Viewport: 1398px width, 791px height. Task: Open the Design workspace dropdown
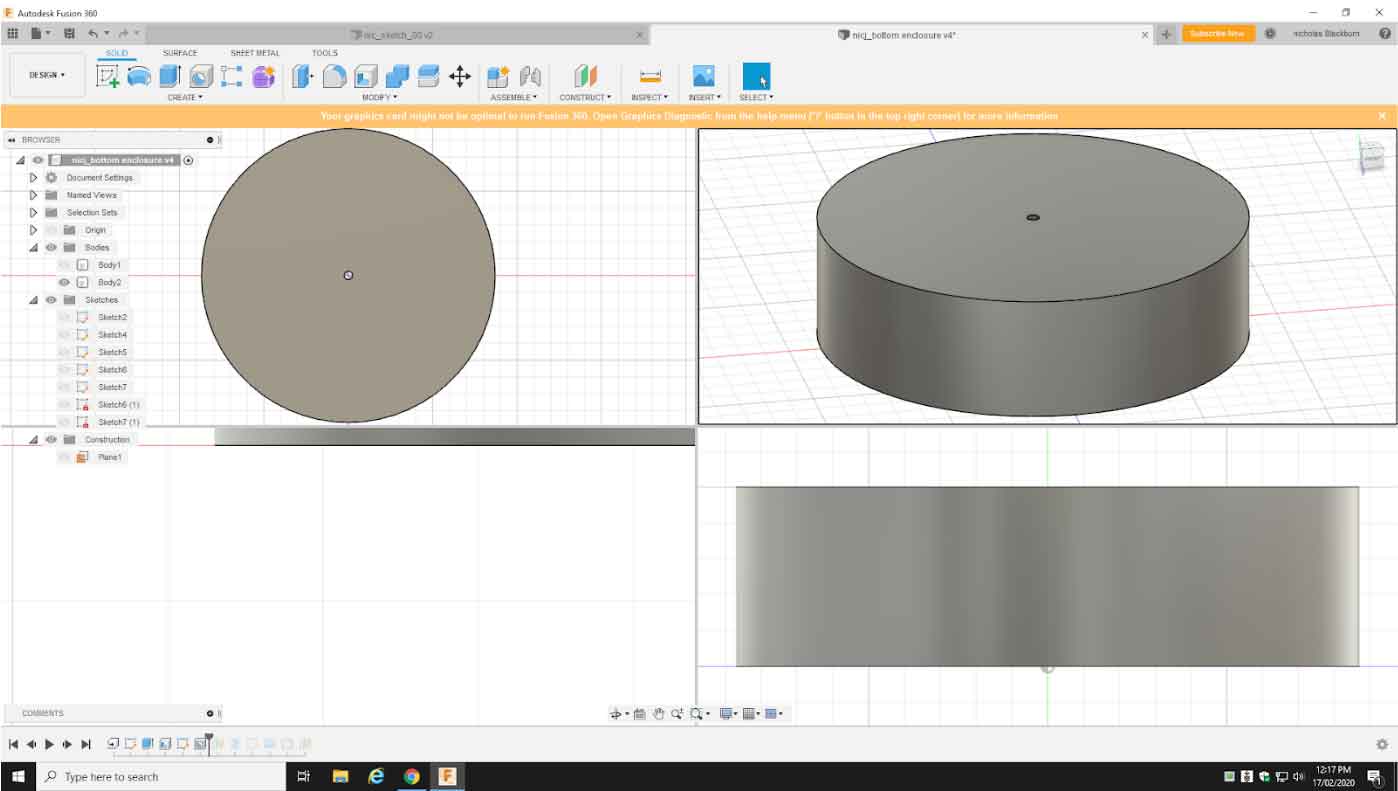click(47, 75)
